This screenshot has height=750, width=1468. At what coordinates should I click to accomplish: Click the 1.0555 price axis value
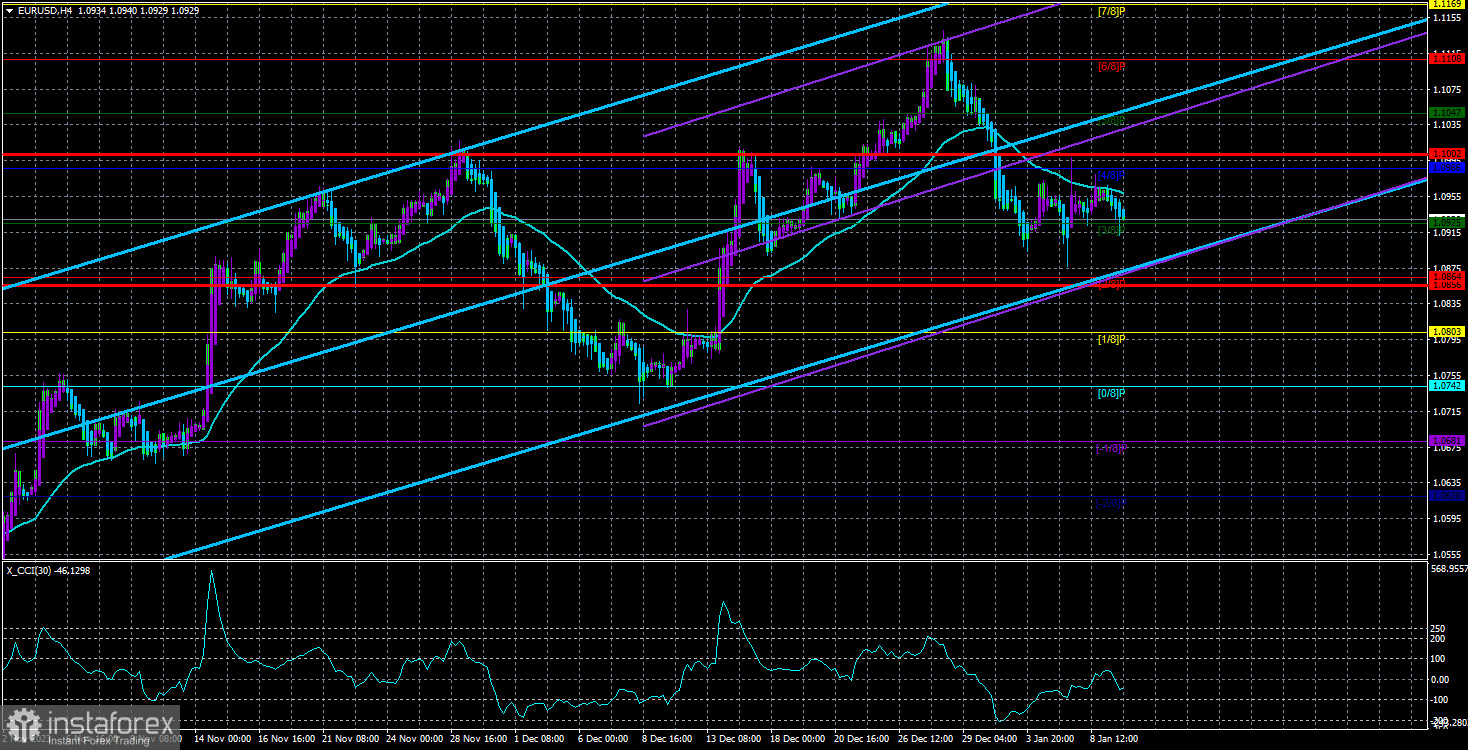click(x=1447, y=553)
